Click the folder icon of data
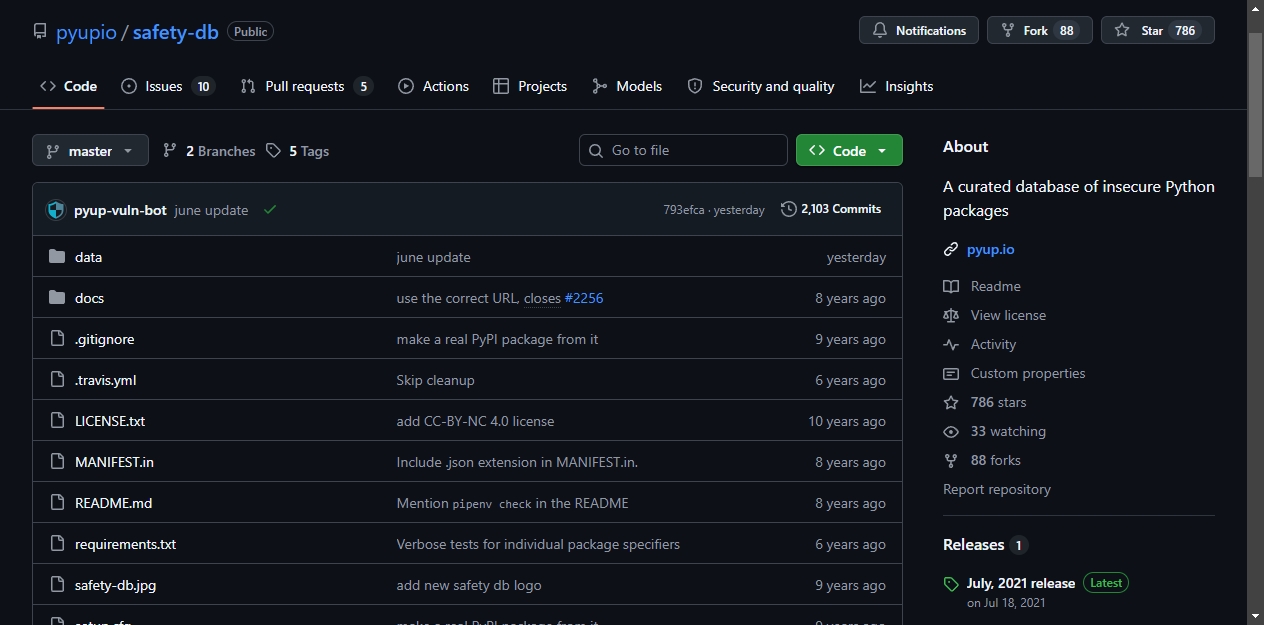 57,257
